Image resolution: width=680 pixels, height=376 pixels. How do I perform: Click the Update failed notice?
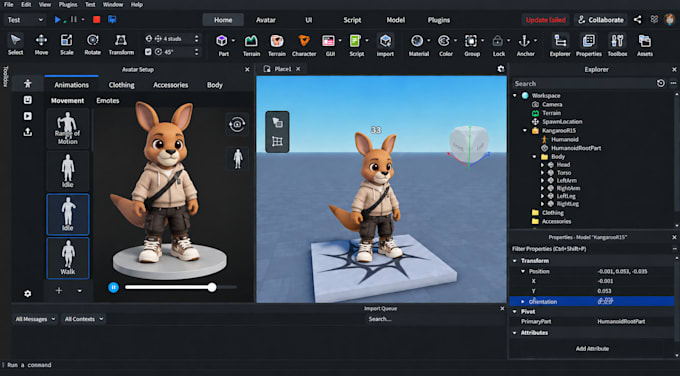[546, 20]
